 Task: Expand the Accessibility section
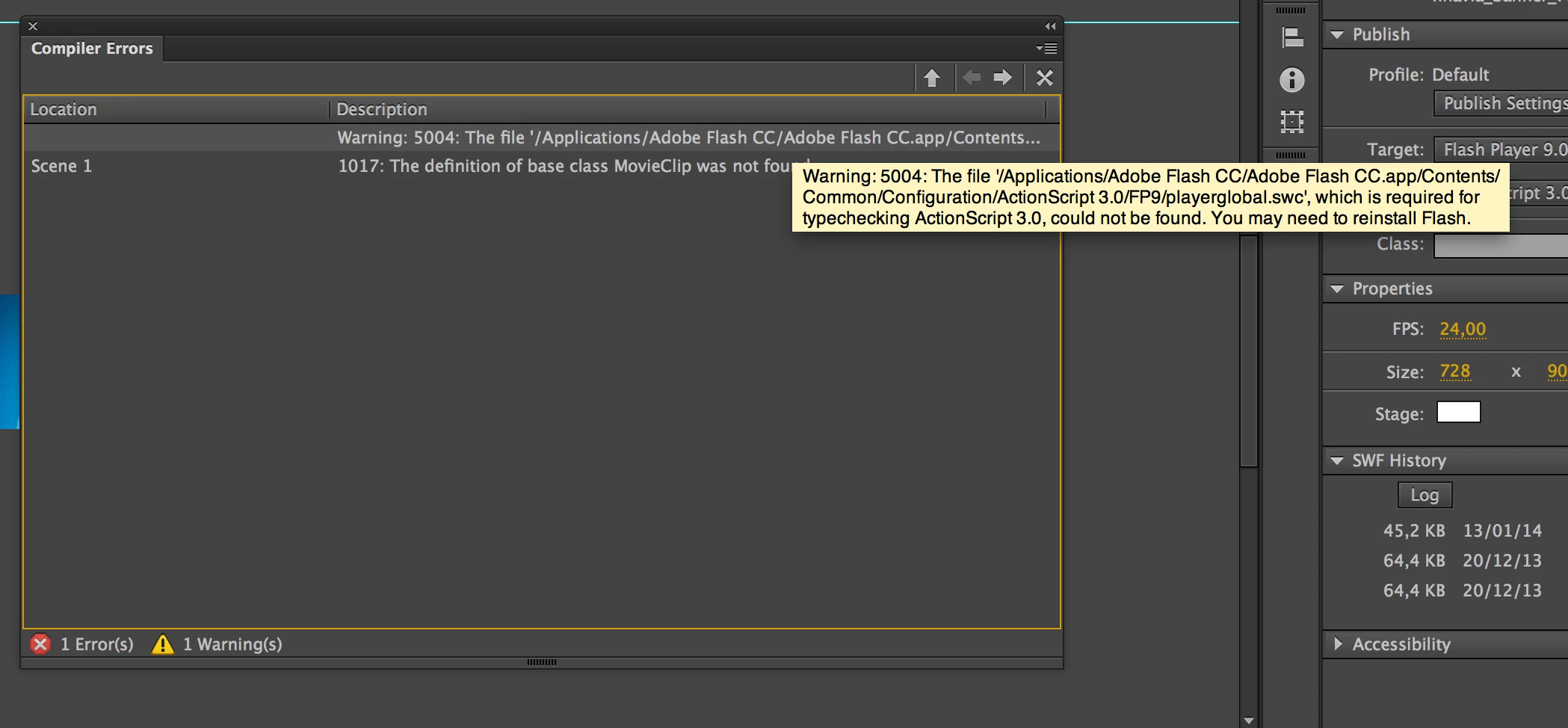(x=1338, y=644)
